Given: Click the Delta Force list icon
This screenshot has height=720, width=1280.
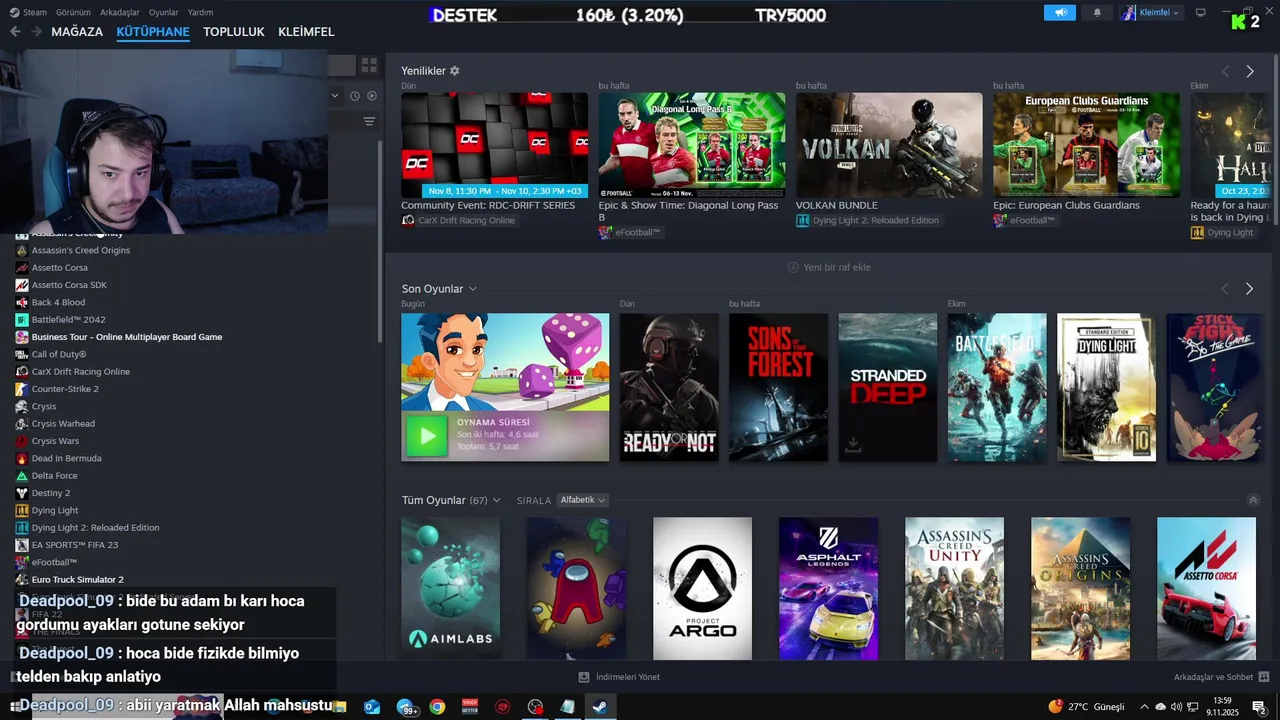Looking at the screenshot, I should tap(22, 476).
